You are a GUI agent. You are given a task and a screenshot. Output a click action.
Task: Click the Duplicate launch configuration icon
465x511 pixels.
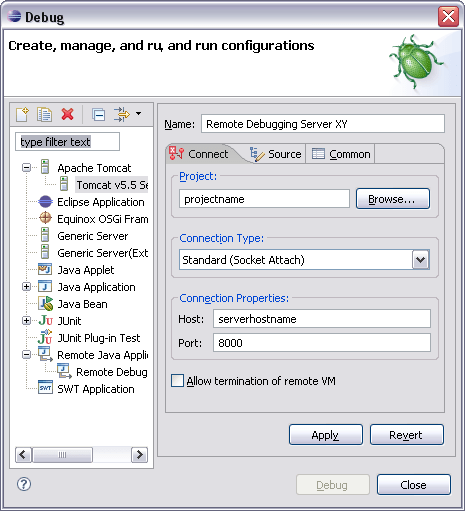point(44,114)
